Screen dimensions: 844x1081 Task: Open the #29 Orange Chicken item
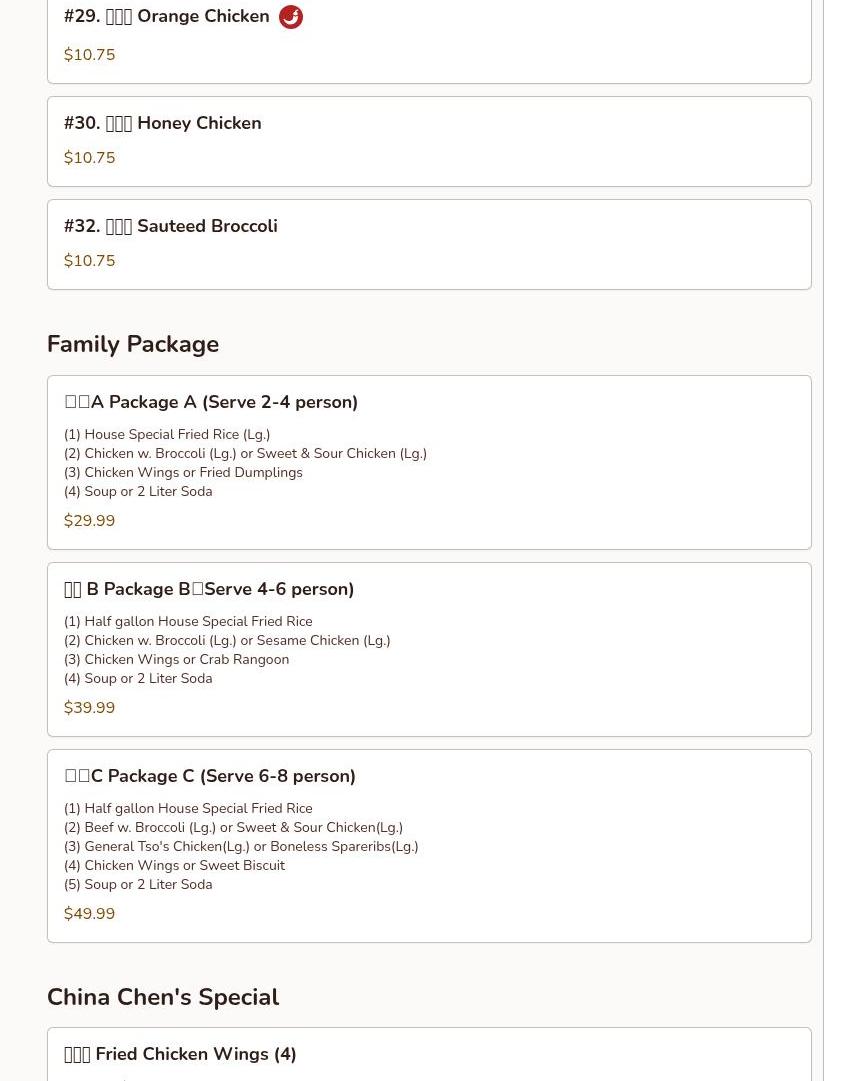tap(167, 17)
